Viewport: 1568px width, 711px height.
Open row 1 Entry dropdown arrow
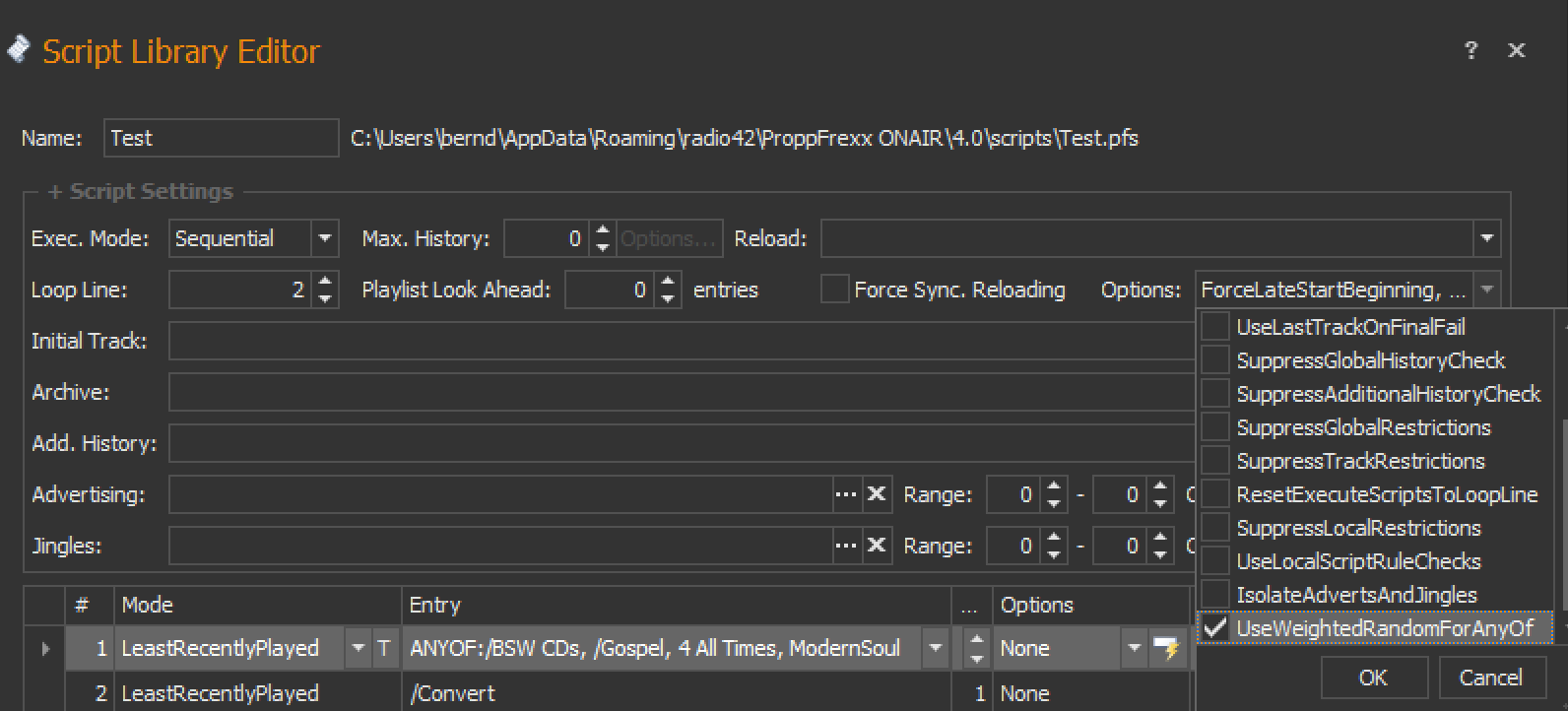[x=936, y=648]
